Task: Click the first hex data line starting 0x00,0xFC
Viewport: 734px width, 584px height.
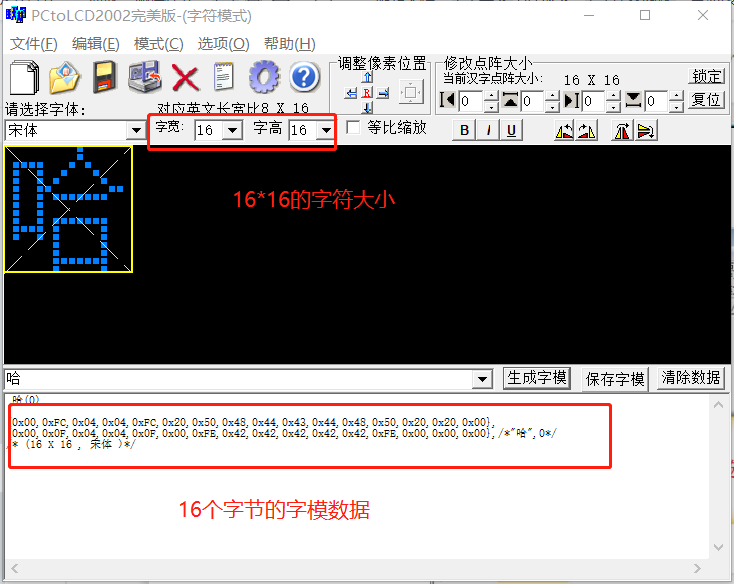Action: tap(253, 422)
